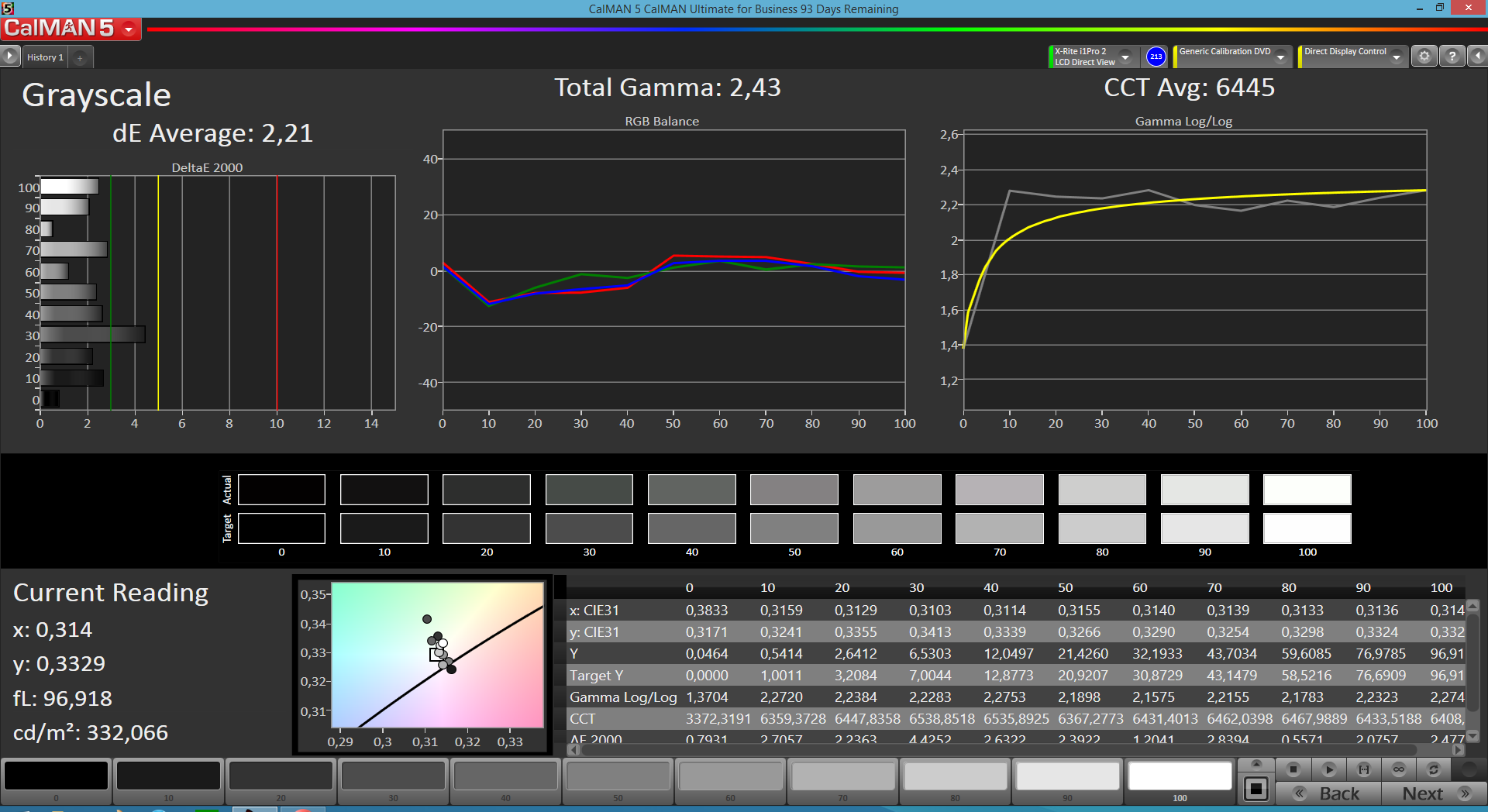Click the Next button
The width and height of the screenshot is (1488, 812).
click(1434, 793)
